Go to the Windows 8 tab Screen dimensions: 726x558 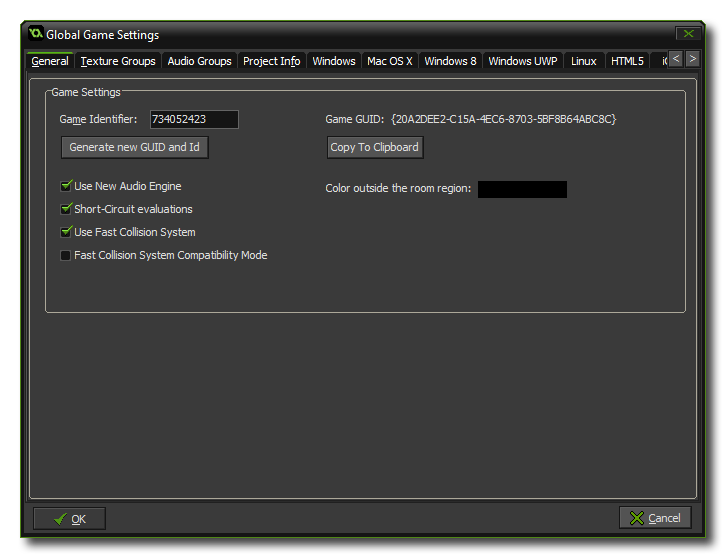(450, 61)
